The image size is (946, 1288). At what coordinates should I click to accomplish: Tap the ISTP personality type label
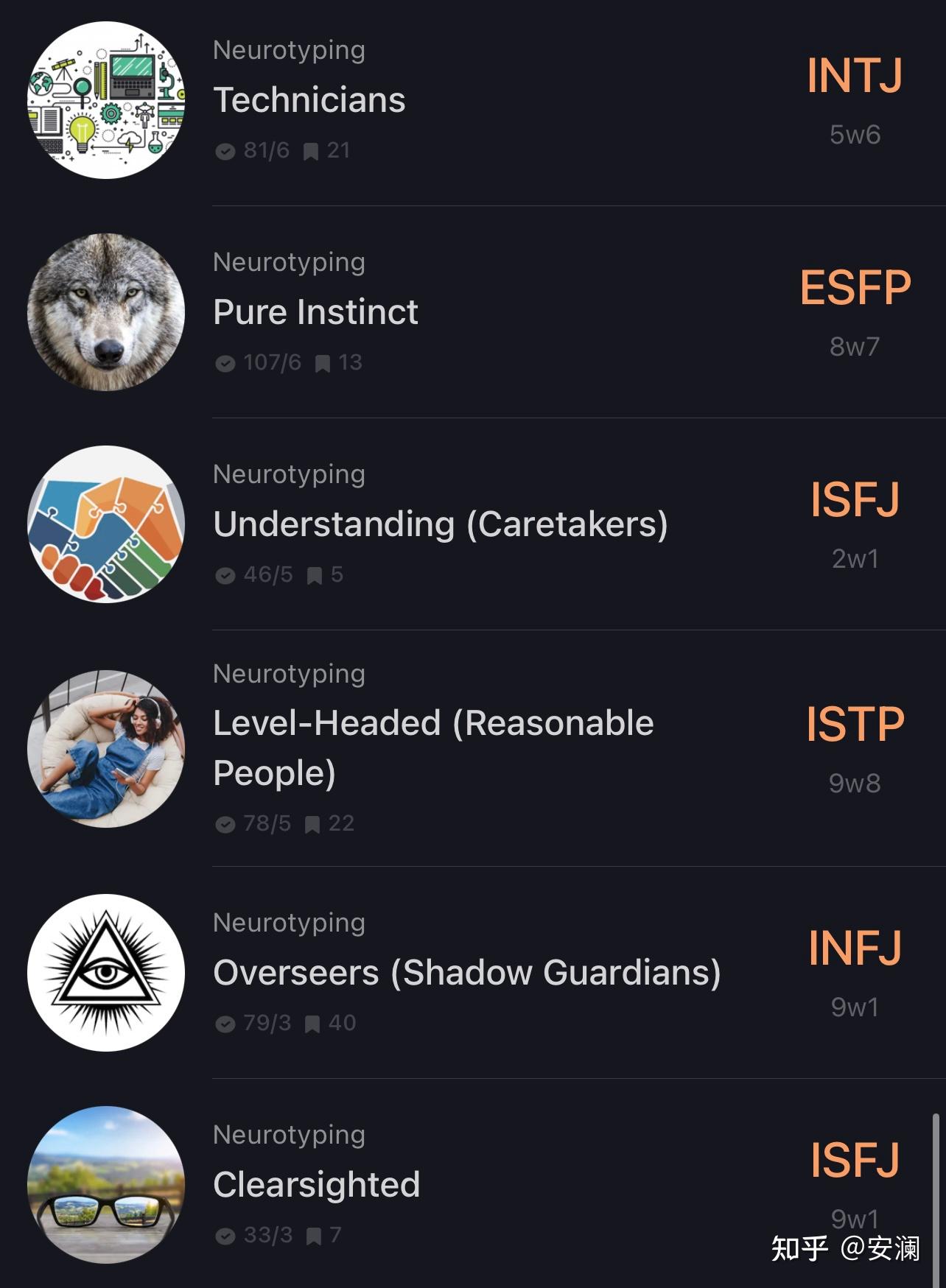855,724
